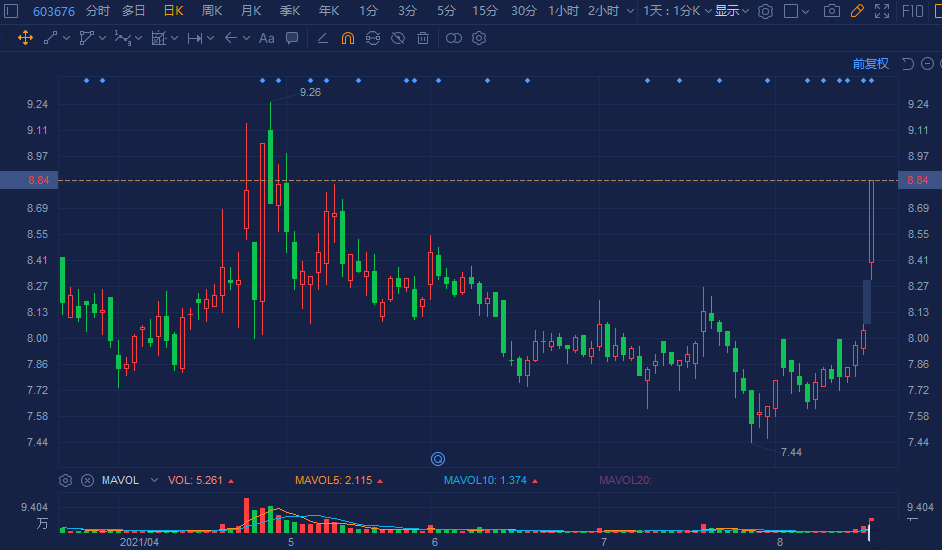942x550 pixels.
Task: Select the ruler measurement chart tool
Action: (x=159, y=38)
